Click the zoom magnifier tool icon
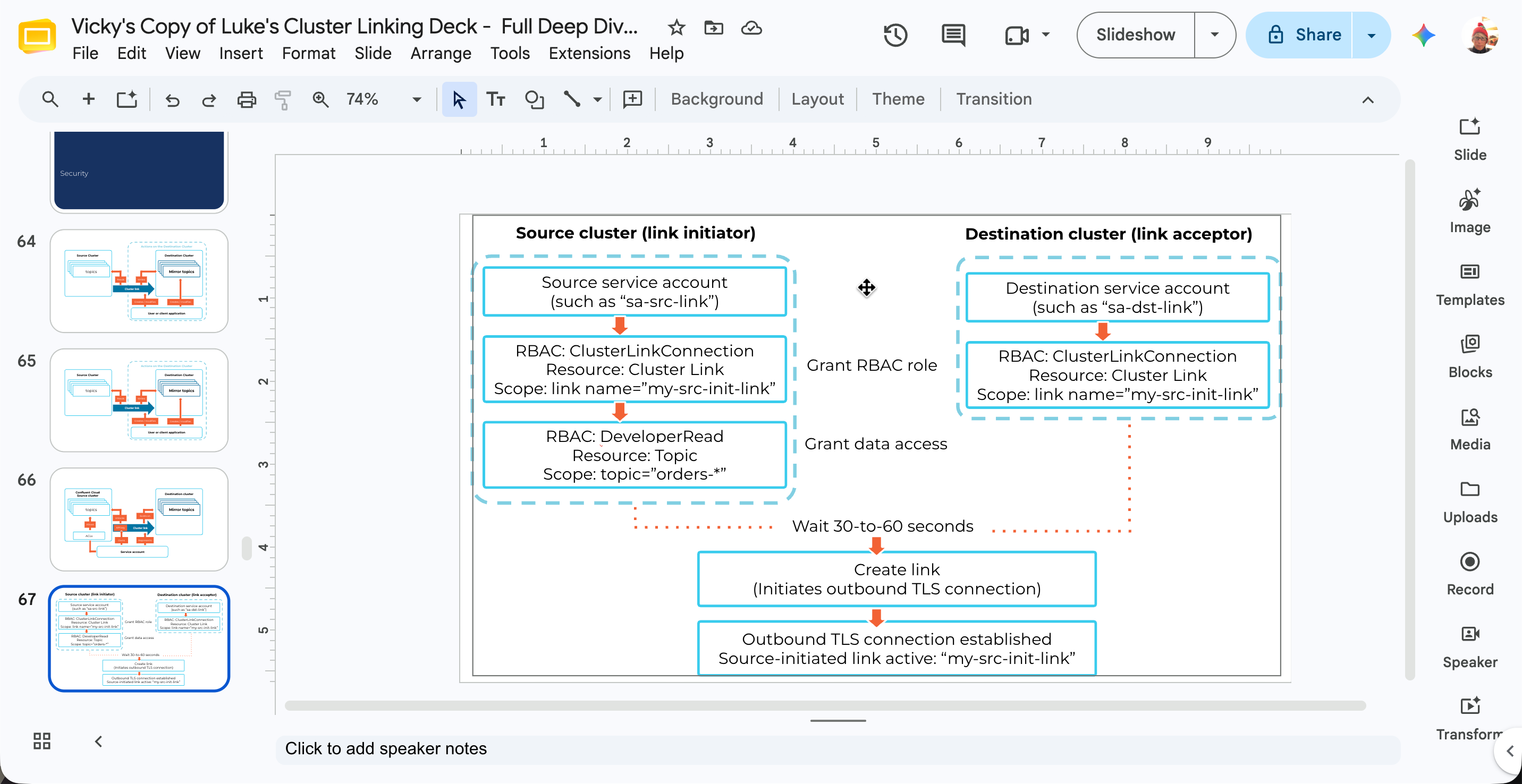Image resolution: width=1522 pixels, height=784 pixels. pos(321,99)
